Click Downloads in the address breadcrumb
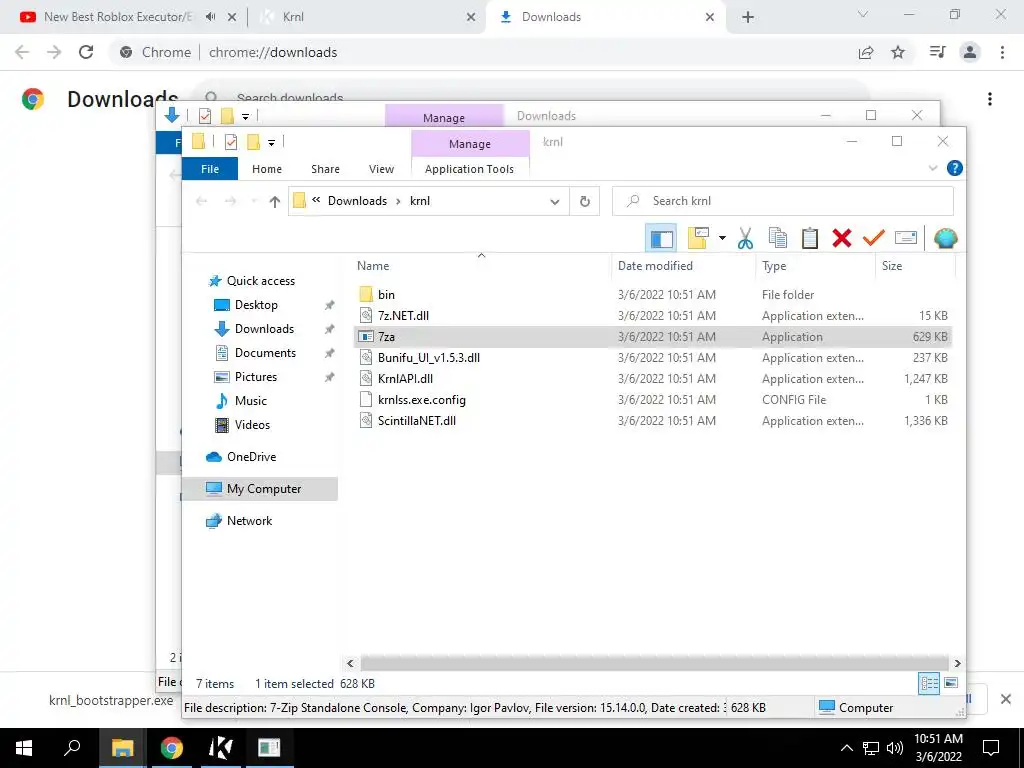1024x768 pixels. tap(357, 201)
